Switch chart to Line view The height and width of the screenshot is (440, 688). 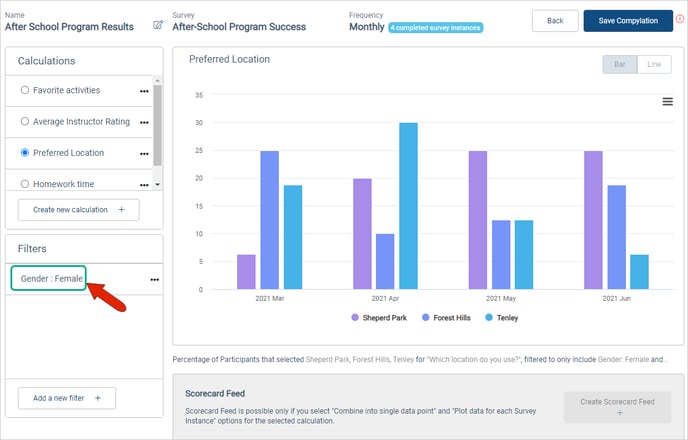[654, 64]
